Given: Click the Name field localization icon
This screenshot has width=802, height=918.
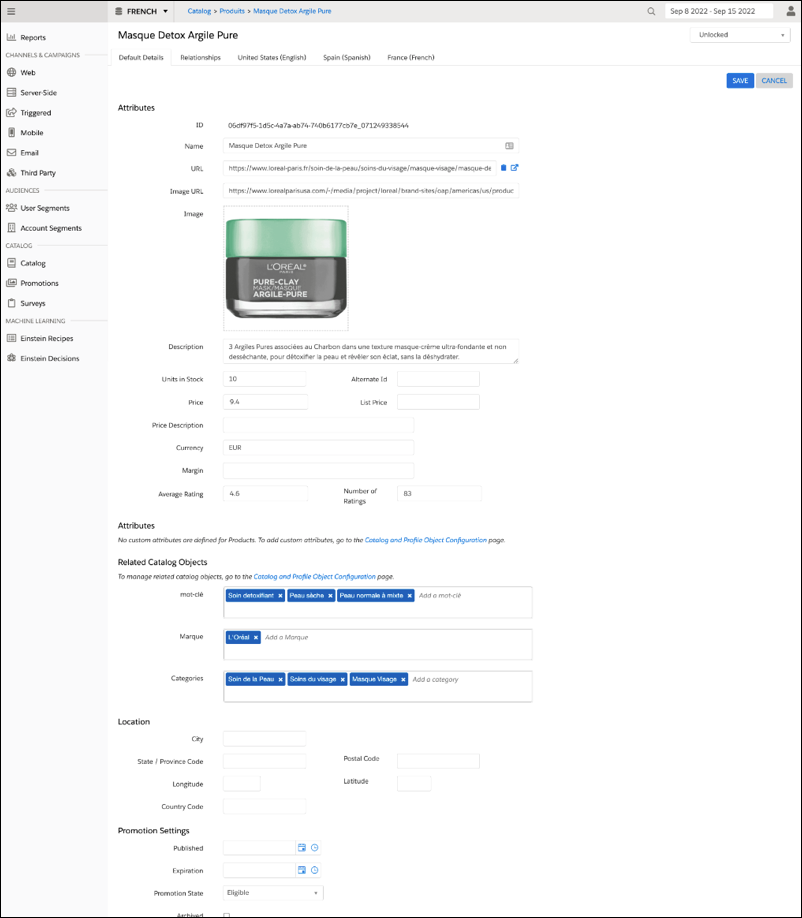Looking at the screenshot, I should click(x=509, y=146).
